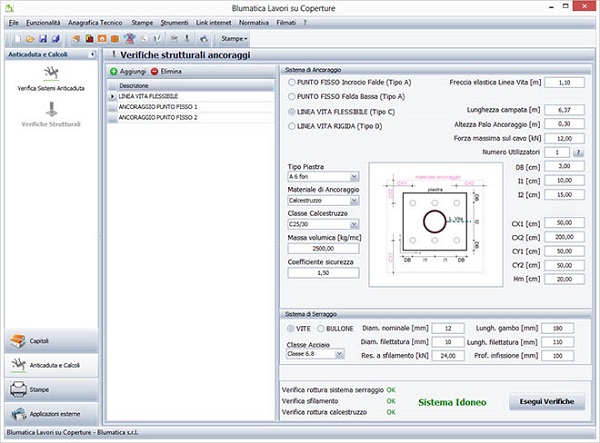Select LINEA VITA RIGIDA (Tipo D) option
Screen dimensions: 600x443
tap(292, 127)
